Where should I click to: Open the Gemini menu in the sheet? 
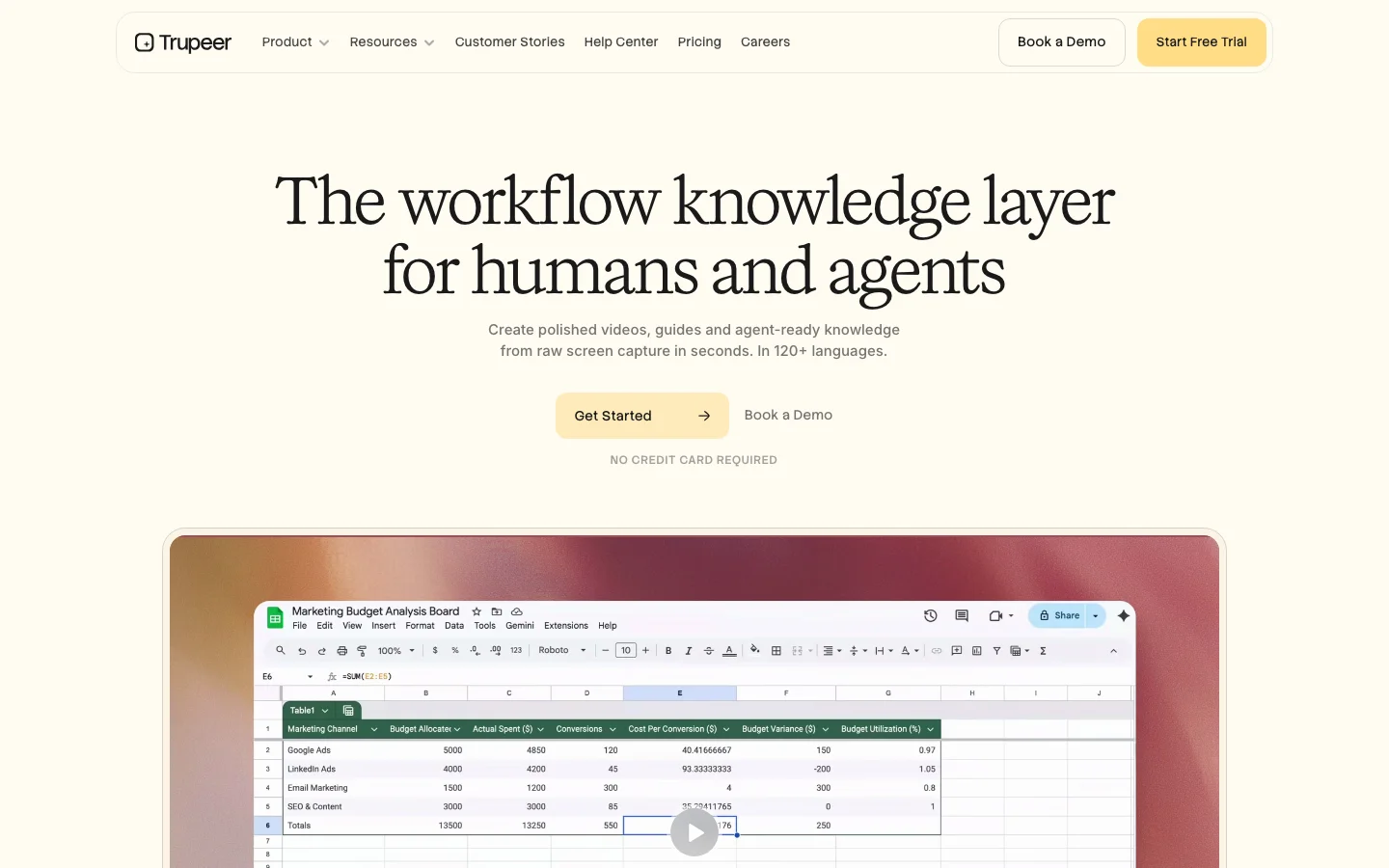point(520,626)
